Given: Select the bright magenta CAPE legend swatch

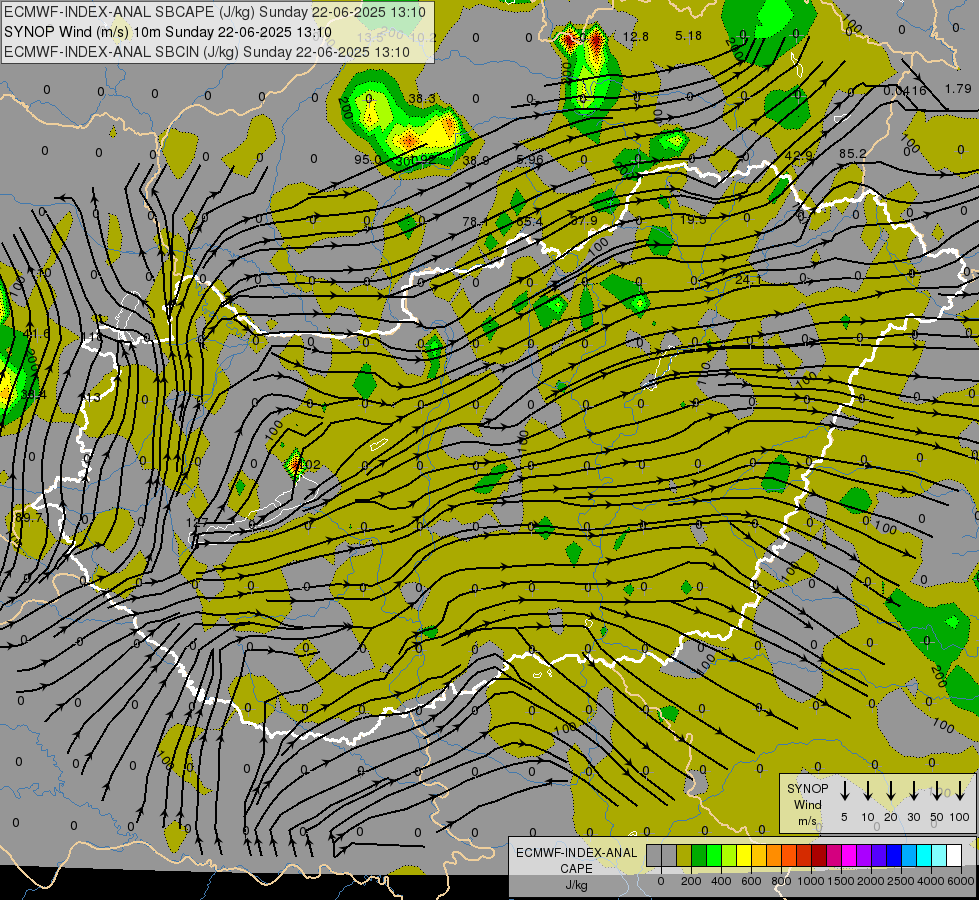Looking at the screenshot, I should click(x=849, y=856).
